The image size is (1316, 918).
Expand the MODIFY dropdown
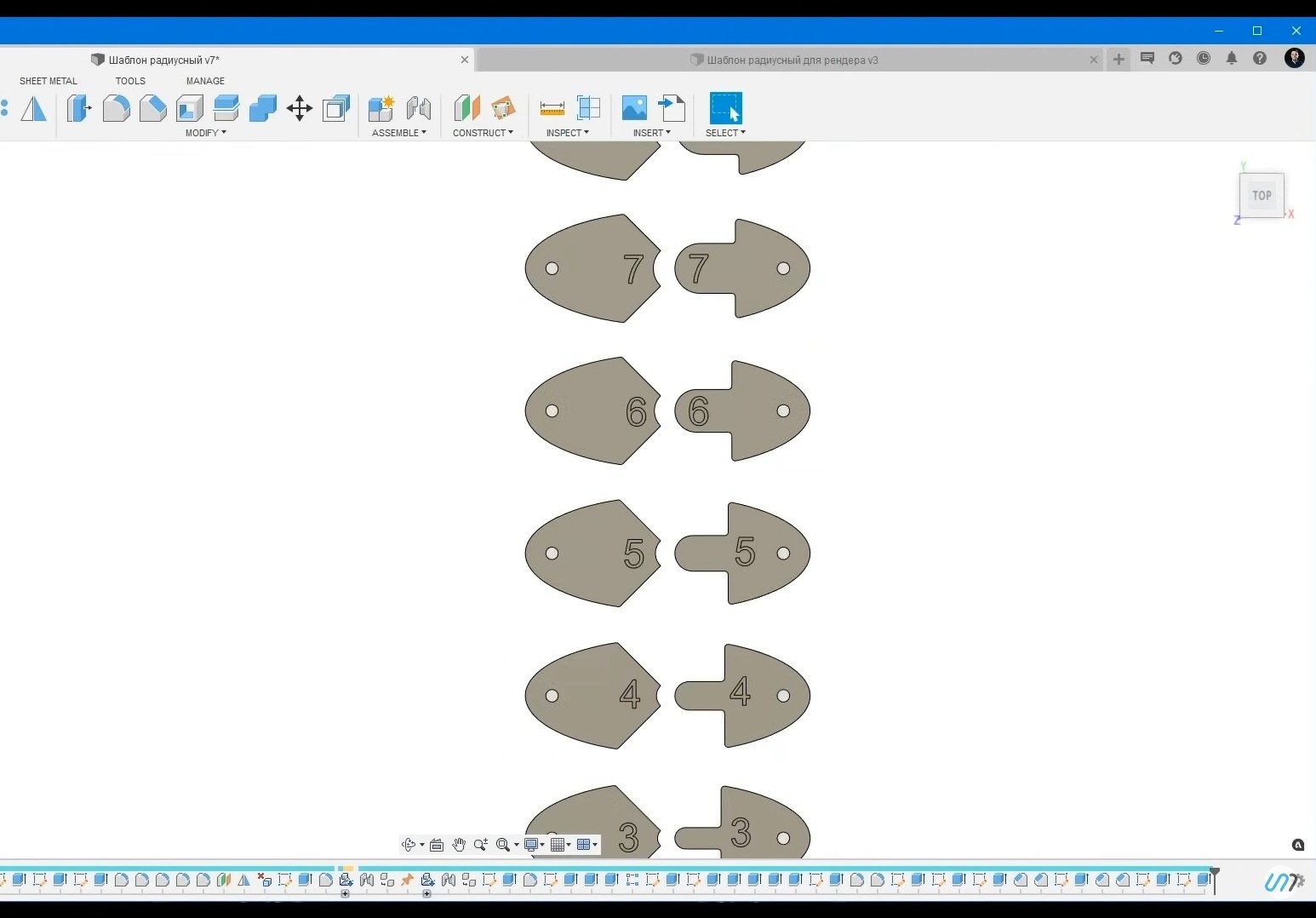click(x=206, y=133)
